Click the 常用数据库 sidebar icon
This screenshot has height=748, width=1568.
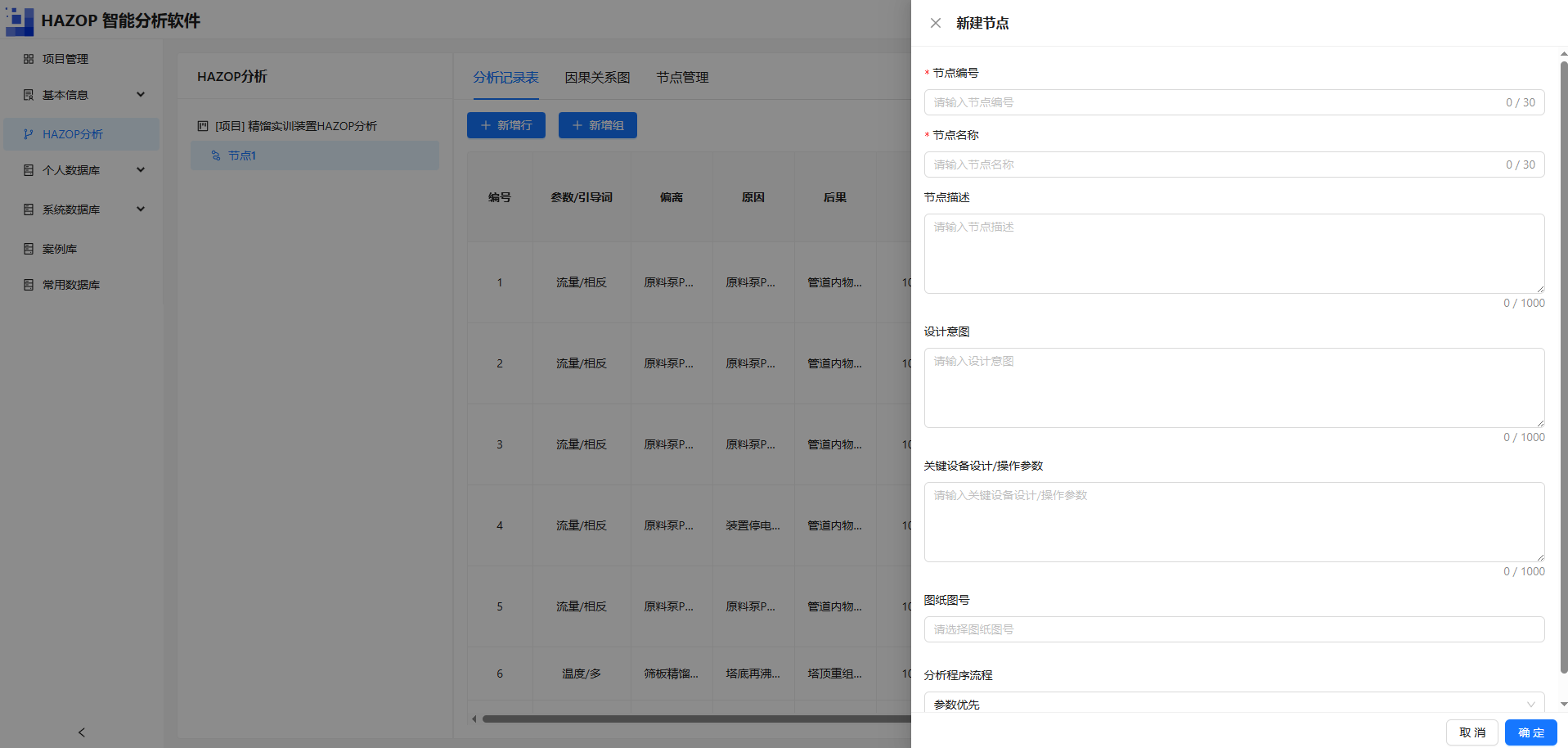click(29, 285)
